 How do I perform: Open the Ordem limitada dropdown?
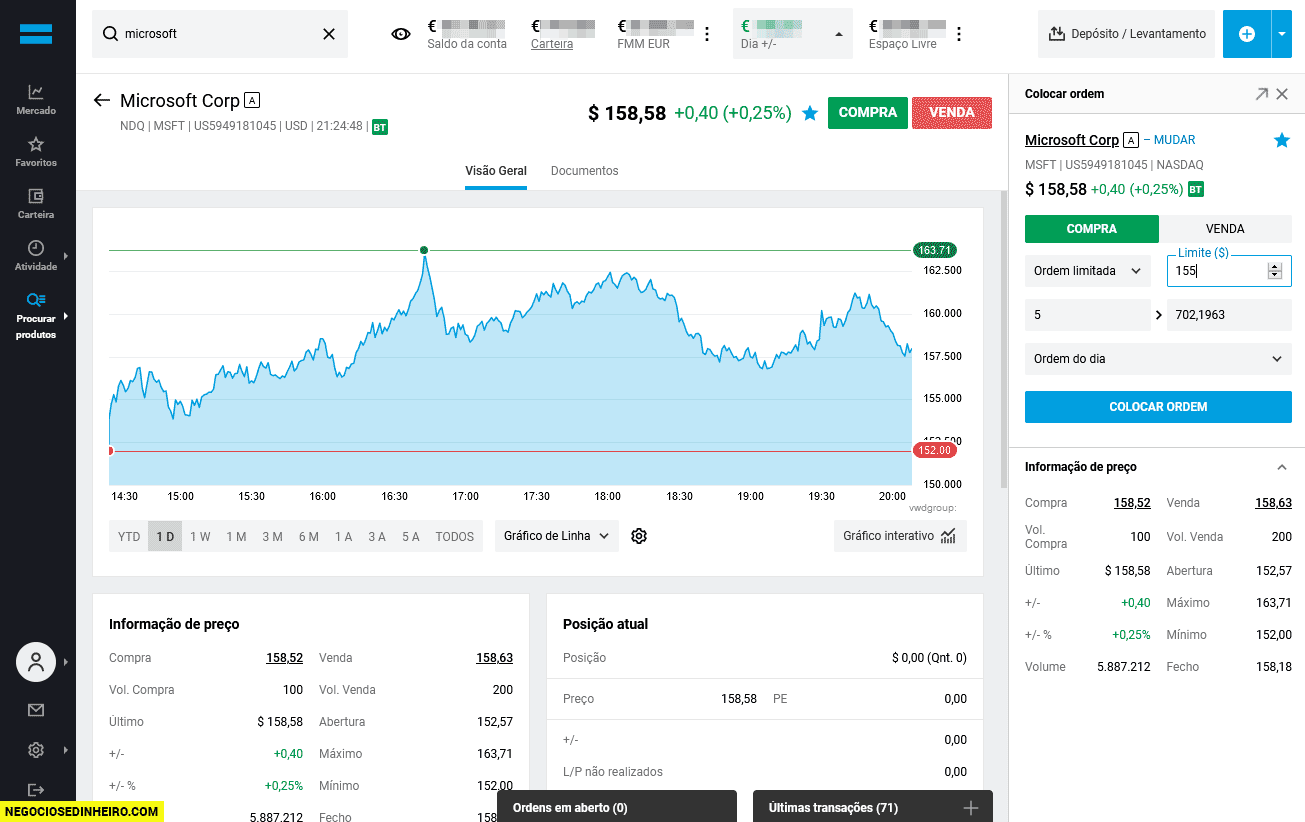pos(1088,271)
